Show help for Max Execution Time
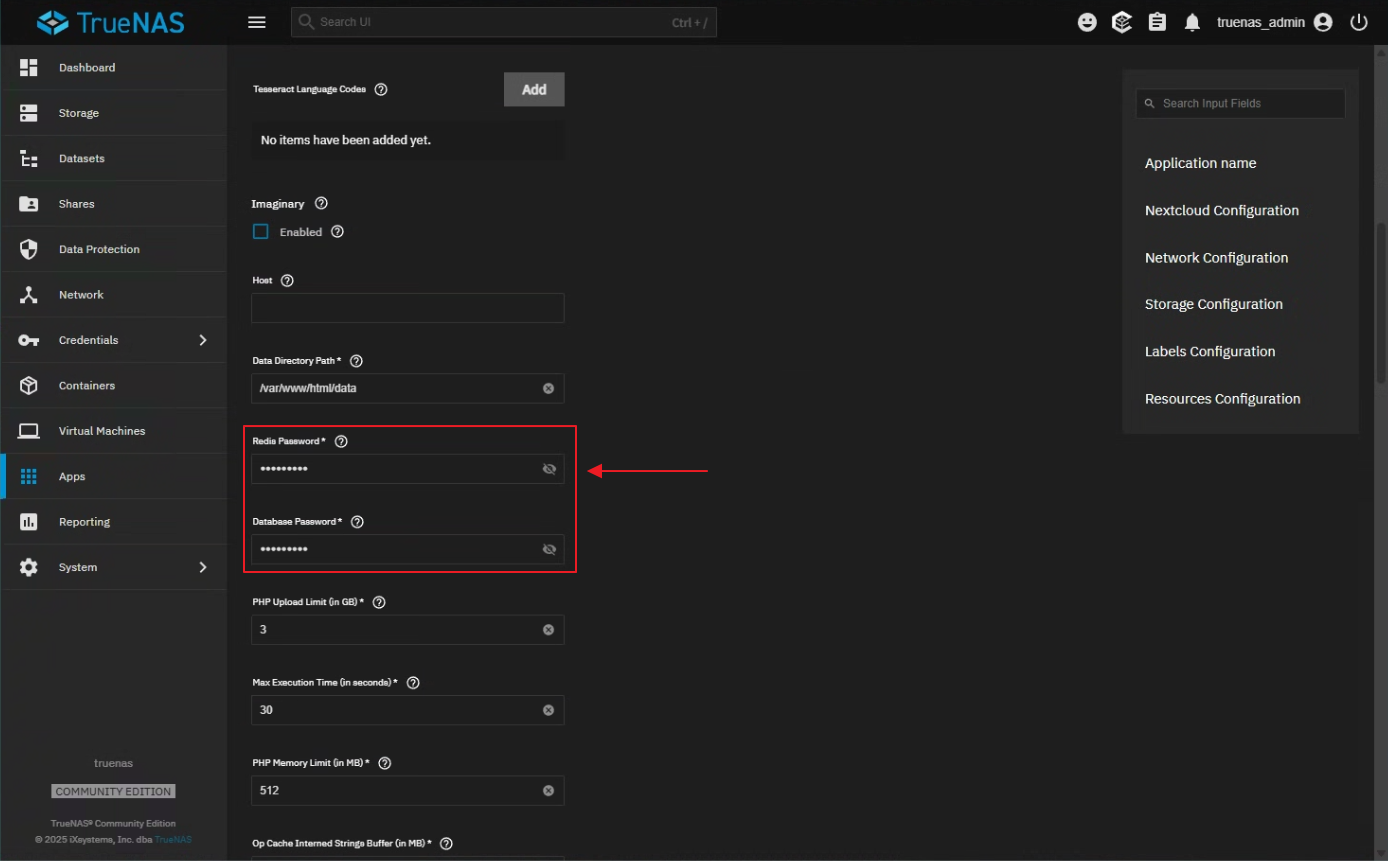1388x861 pixels. [413, 682]
